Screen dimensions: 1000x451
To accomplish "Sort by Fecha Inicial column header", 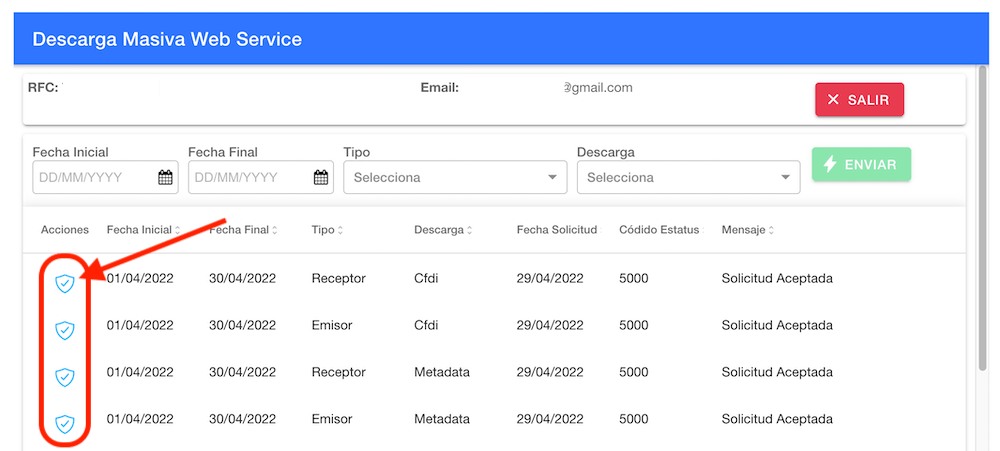I will pos(143,230).
